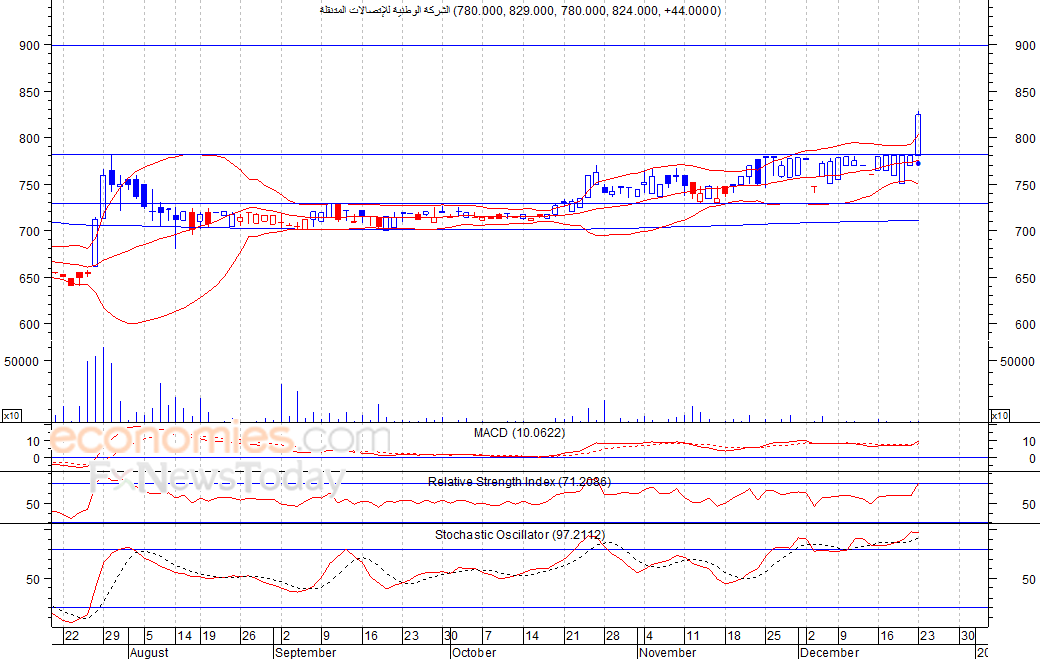
Task: Click the December 23 date label
Action: pos(927,636)
